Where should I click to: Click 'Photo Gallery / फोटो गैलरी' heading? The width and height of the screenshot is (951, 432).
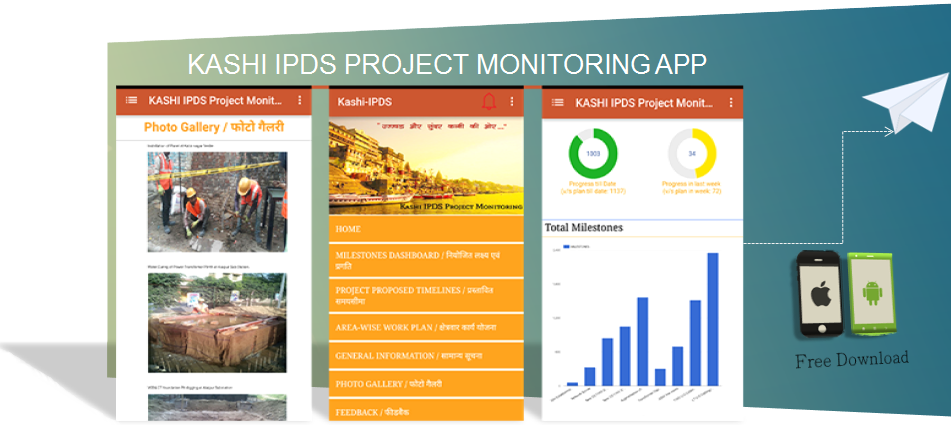pos(214,127)
